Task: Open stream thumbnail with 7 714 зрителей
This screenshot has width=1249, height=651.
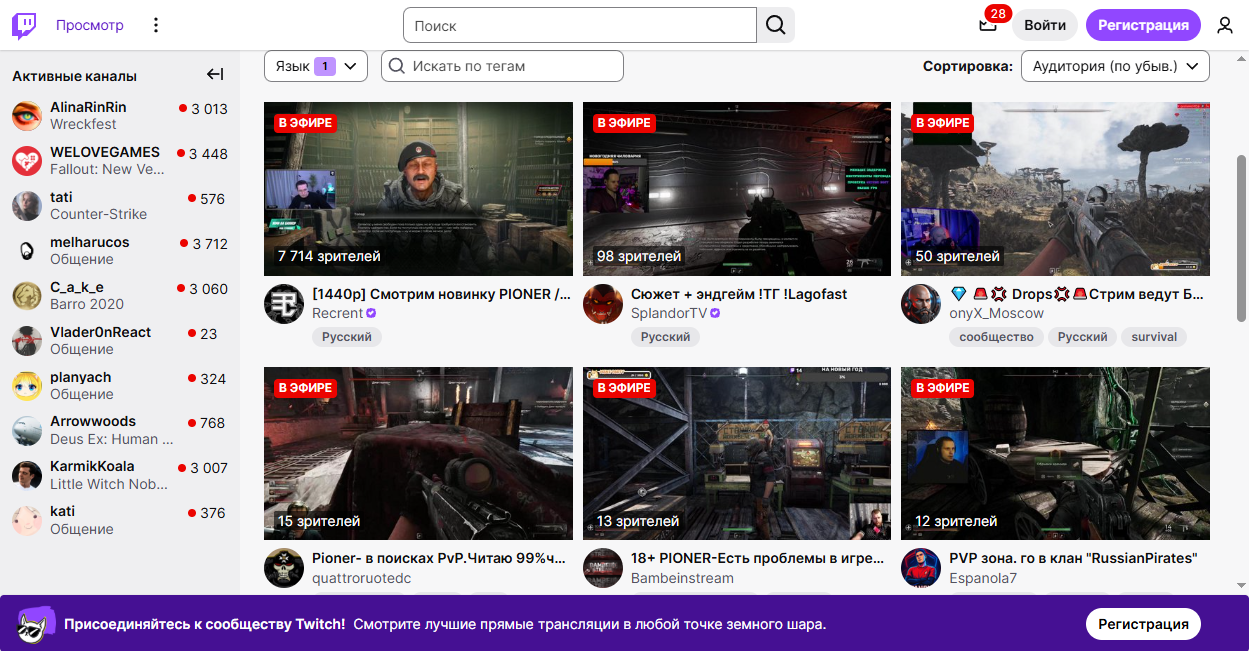Action: pyautogui.click(x=418, y=189)
